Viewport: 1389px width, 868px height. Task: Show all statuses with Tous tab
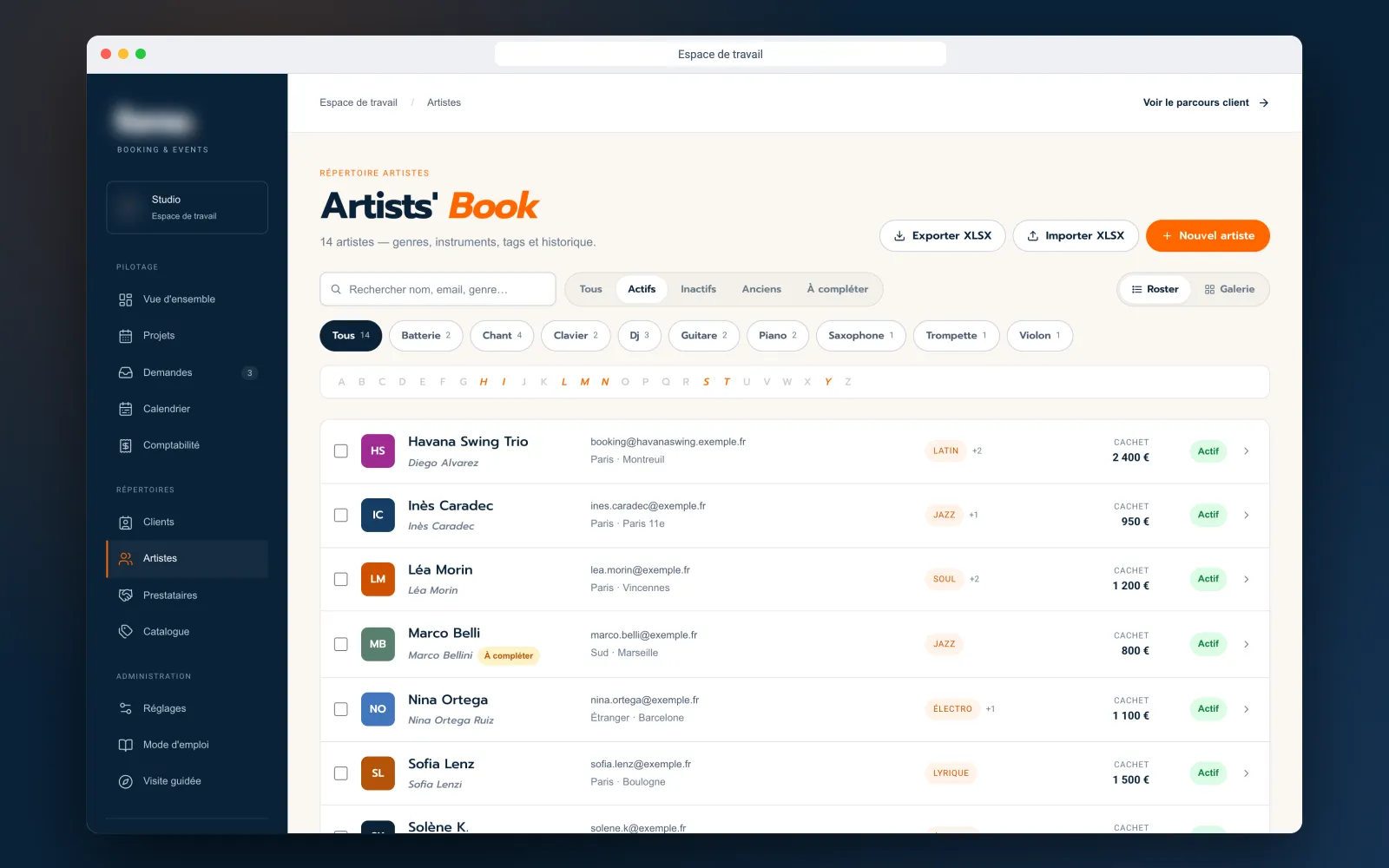pos(590,289)
